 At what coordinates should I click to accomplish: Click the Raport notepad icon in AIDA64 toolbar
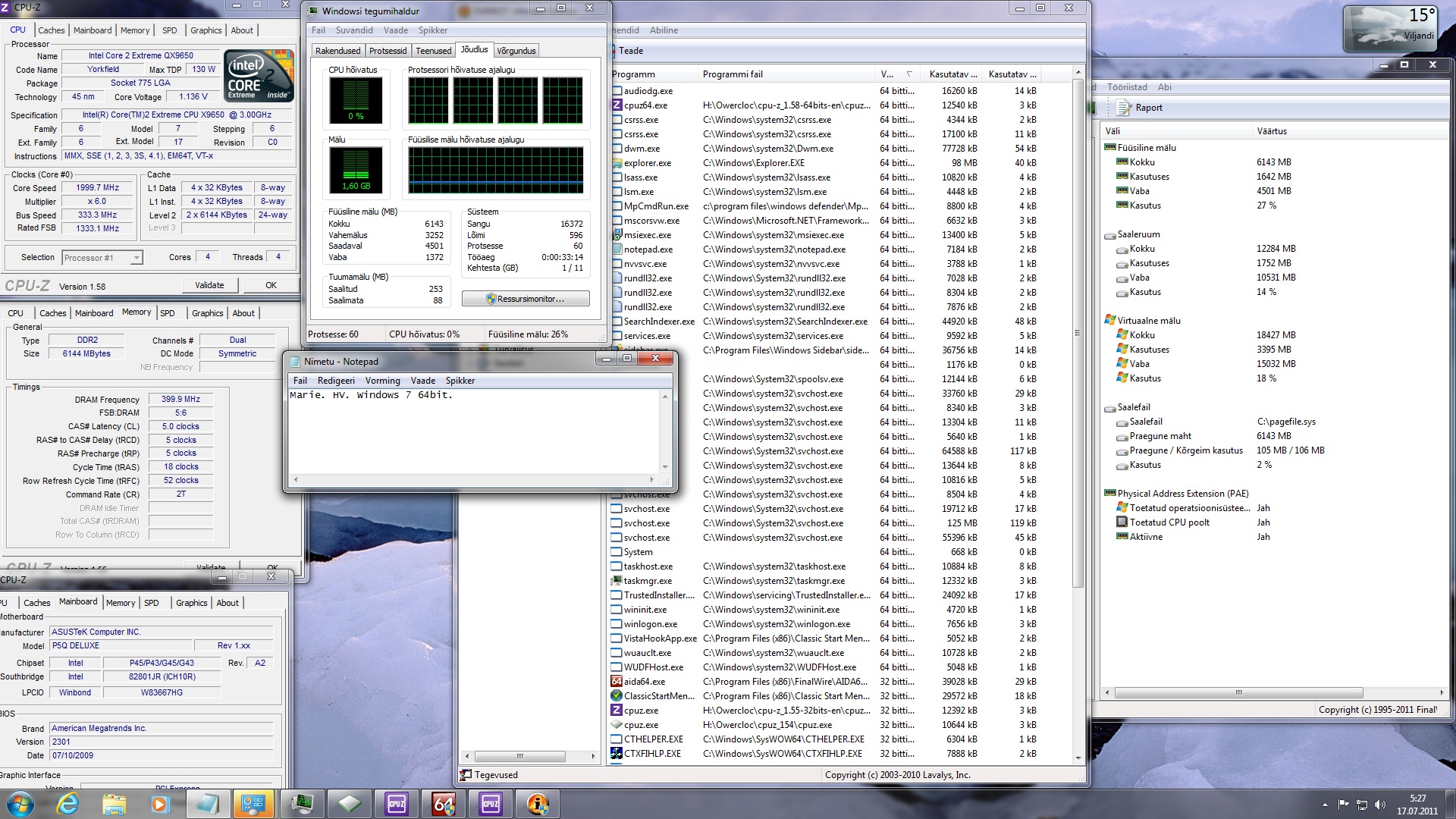pyautogui.click(x=1124, y=108)
